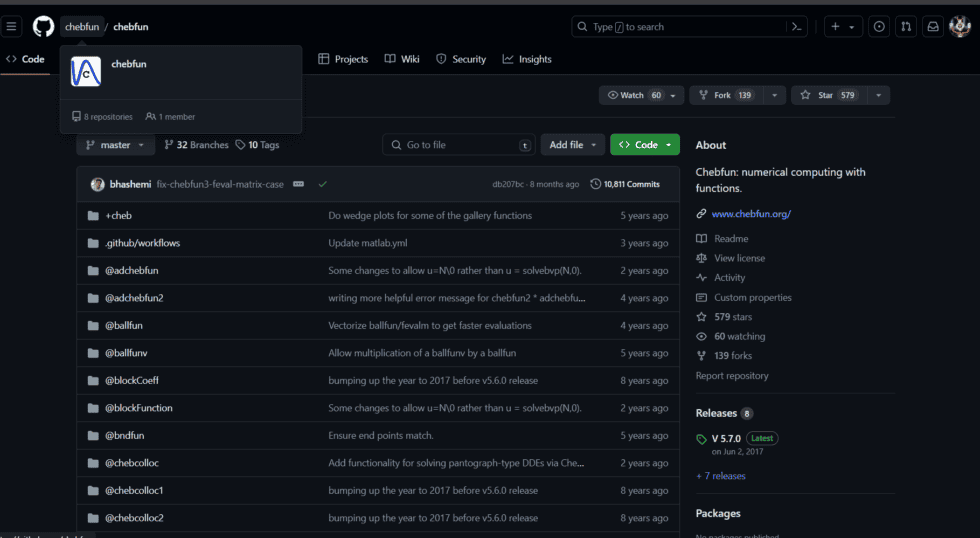Viewport: 980px width, 538px height.
Task: Open the issues icon in header
Action: [x=879, y=27]
